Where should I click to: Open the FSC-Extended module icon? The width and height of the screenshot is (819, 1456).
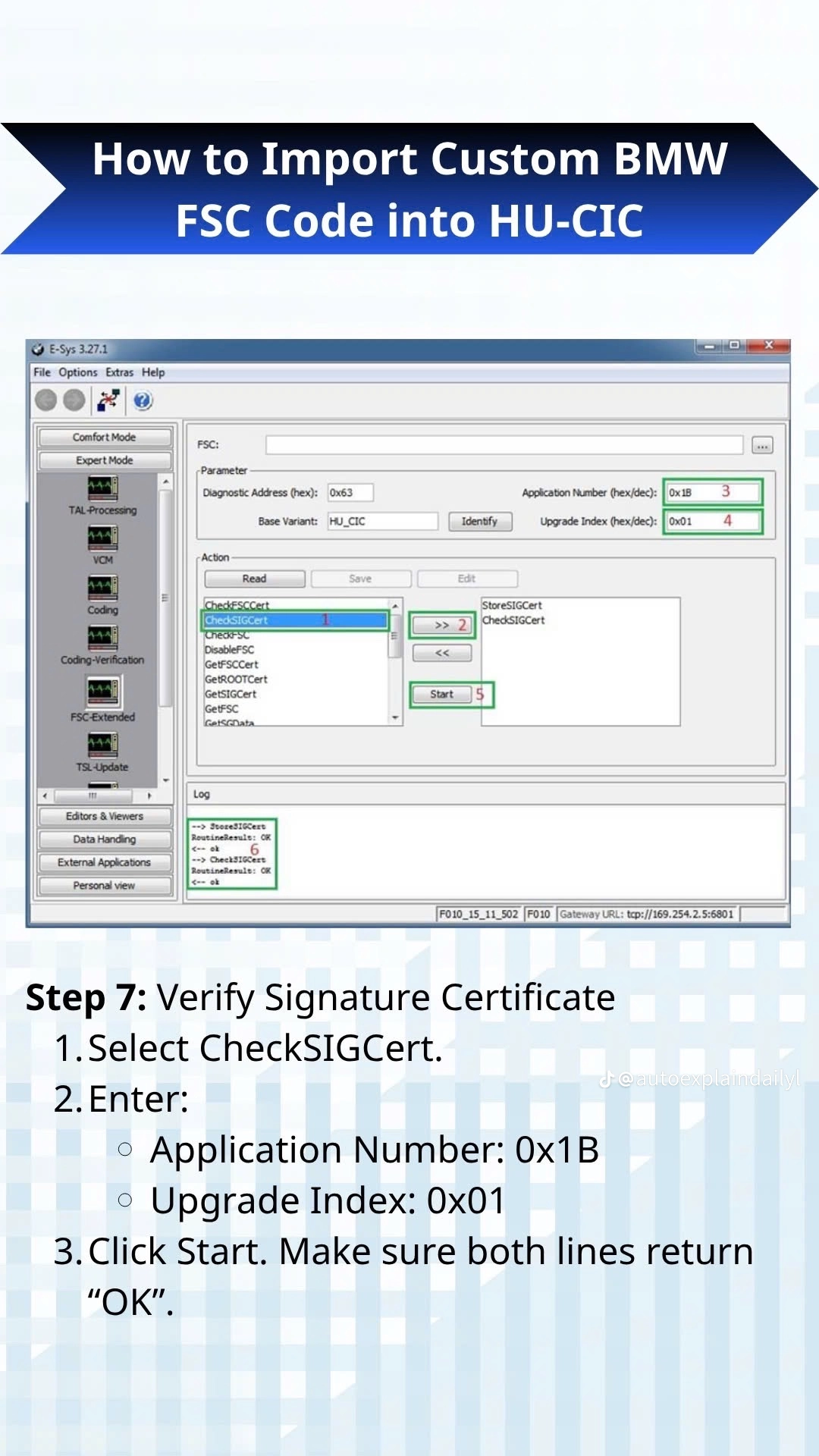(x=102, y=691)
